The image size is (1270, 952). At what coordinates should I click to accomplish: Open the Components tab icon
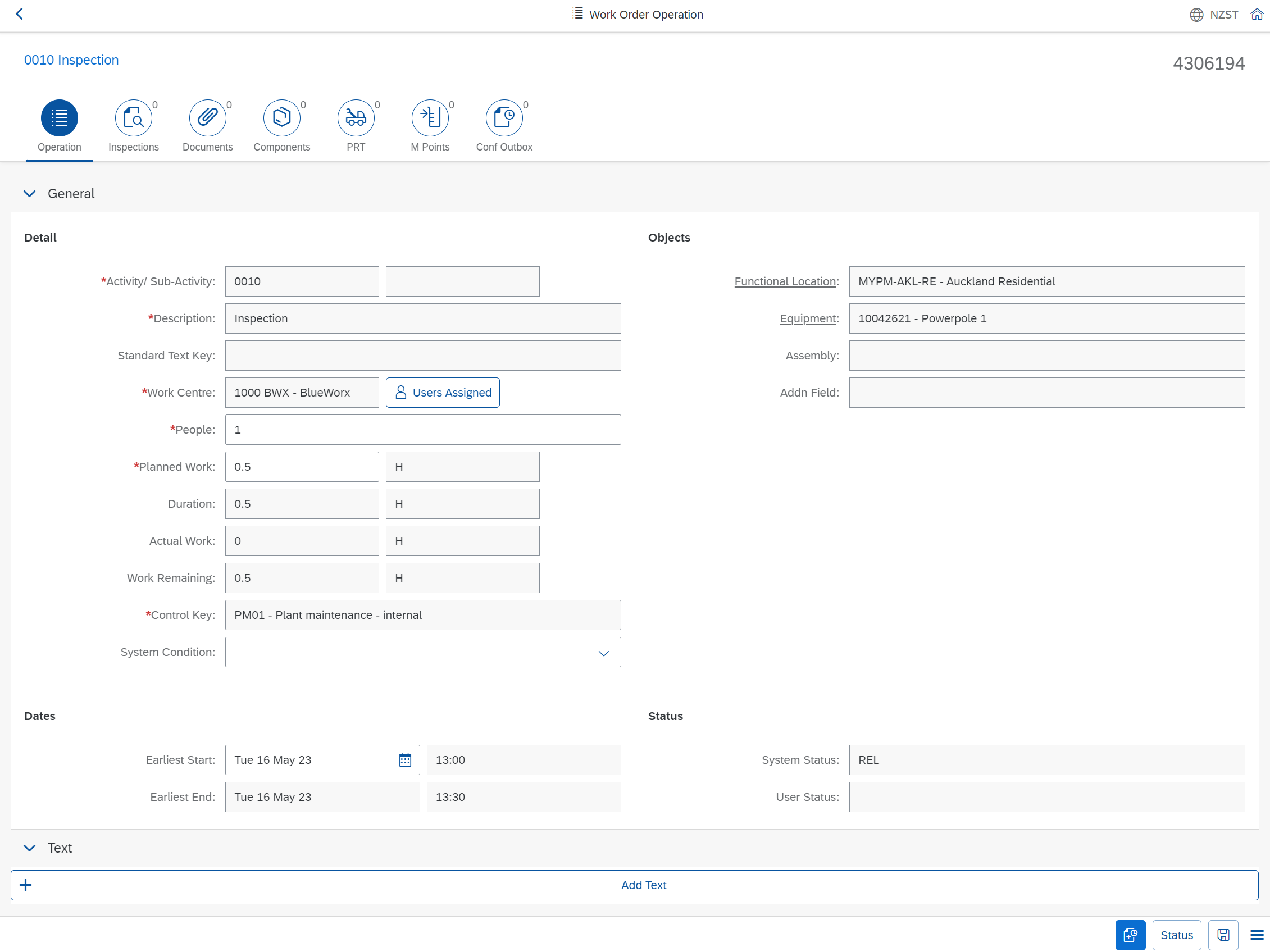tap(281, 118)
